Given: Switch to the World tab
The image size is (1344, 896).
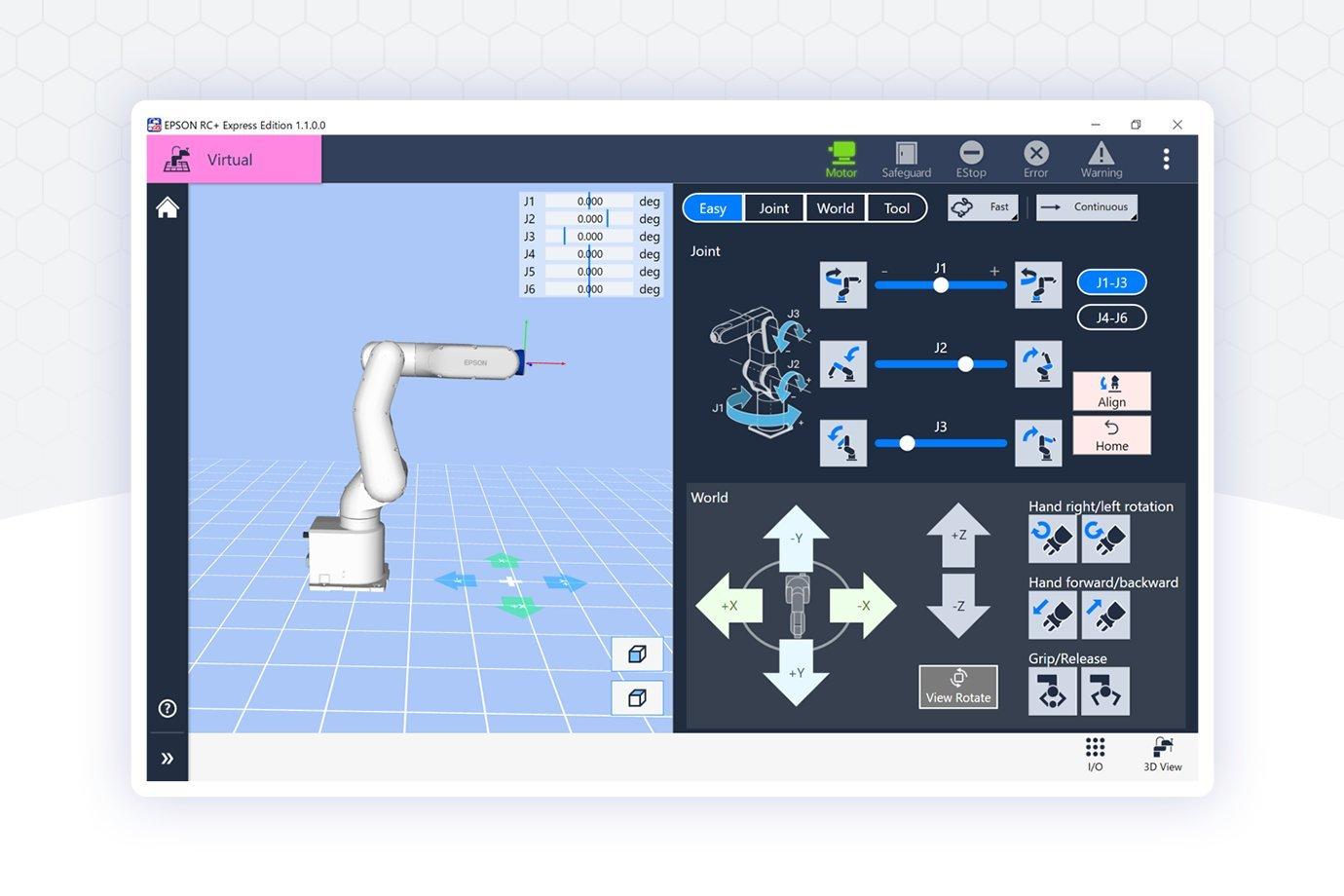Looking at the screenshot, I should tap(835, 208).
